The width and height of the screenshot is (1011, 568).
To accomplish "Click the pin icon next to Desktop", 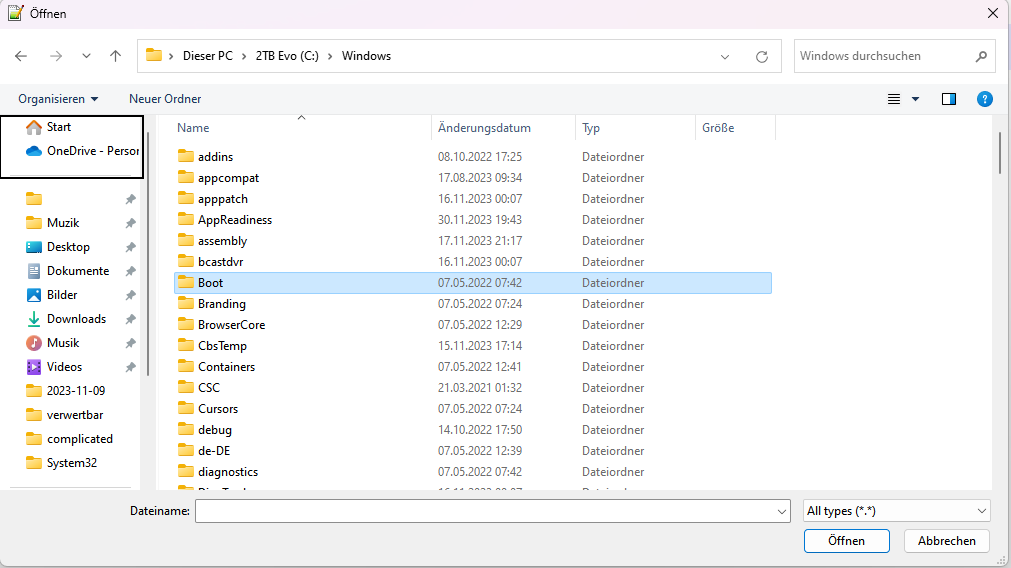I will coord(130,247).
